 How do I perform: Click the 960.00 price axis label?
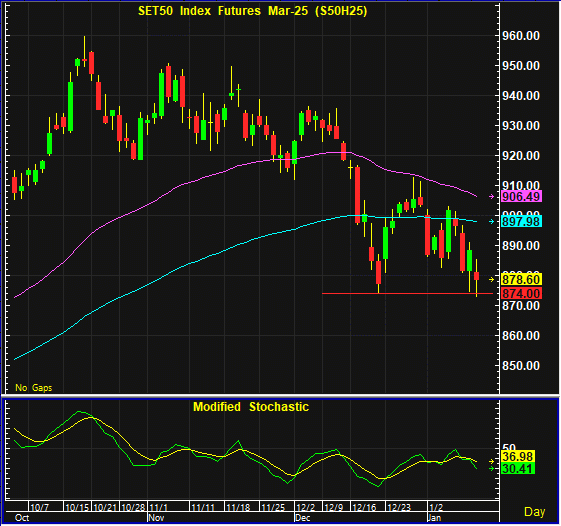[521, 36]
